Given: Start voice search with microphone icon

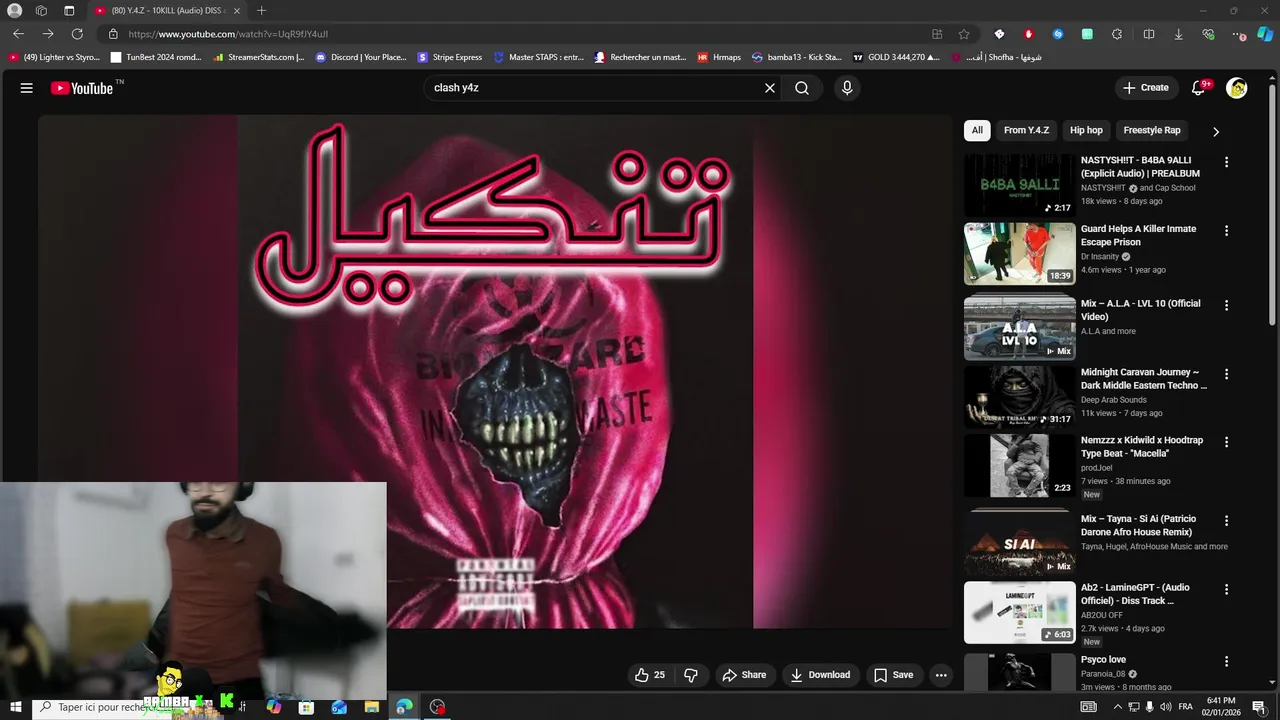Looking at the screenshot, I should coord(847,88).
